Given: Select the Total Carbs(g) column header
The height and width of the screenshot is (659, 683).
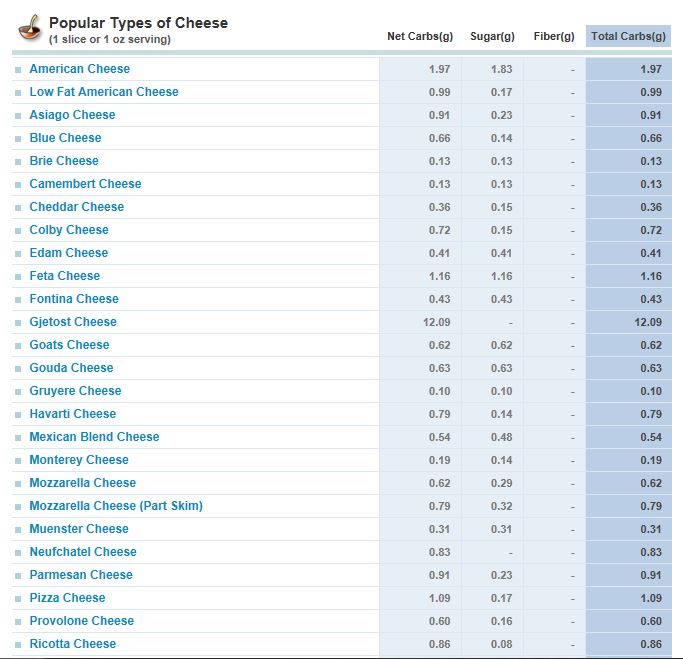Looking at the screenshot, I should coord(628,36).
